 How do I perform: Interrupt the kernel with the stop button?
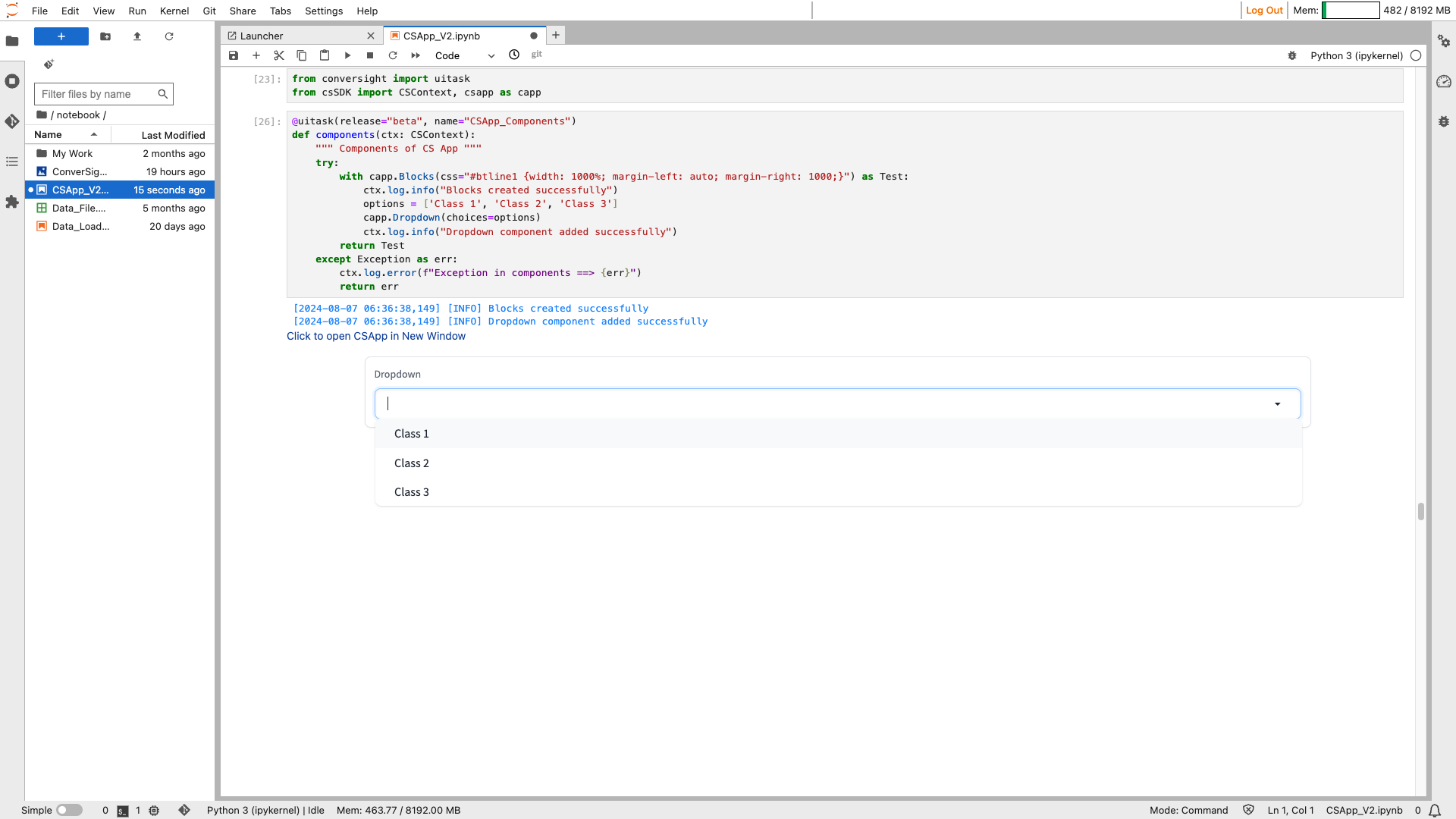(x=370, y=55)
